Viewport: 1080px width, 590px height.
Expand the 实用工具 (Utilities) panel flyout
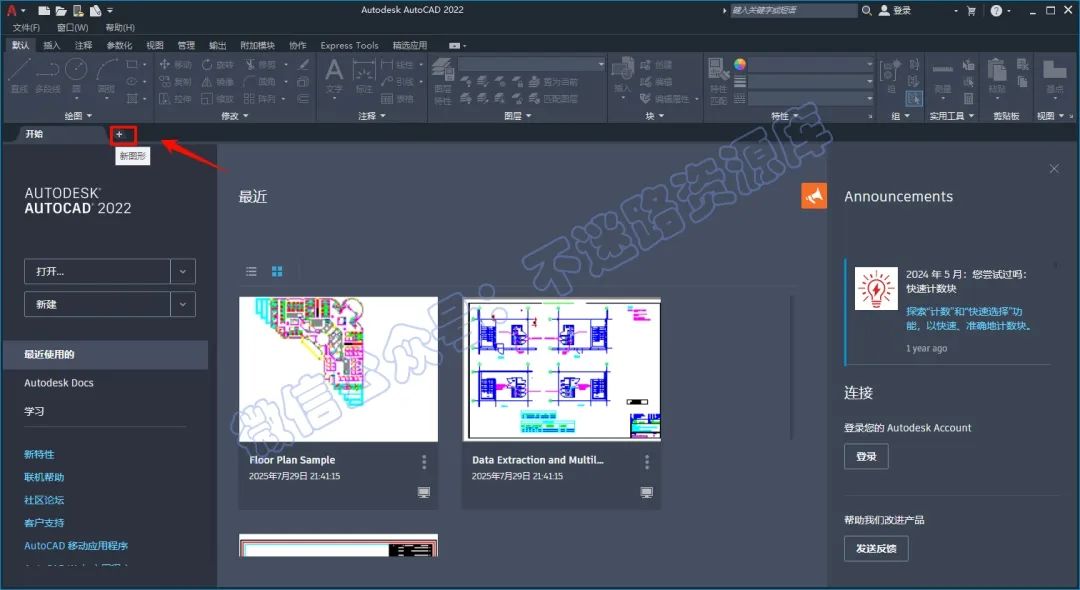[951, 116]
